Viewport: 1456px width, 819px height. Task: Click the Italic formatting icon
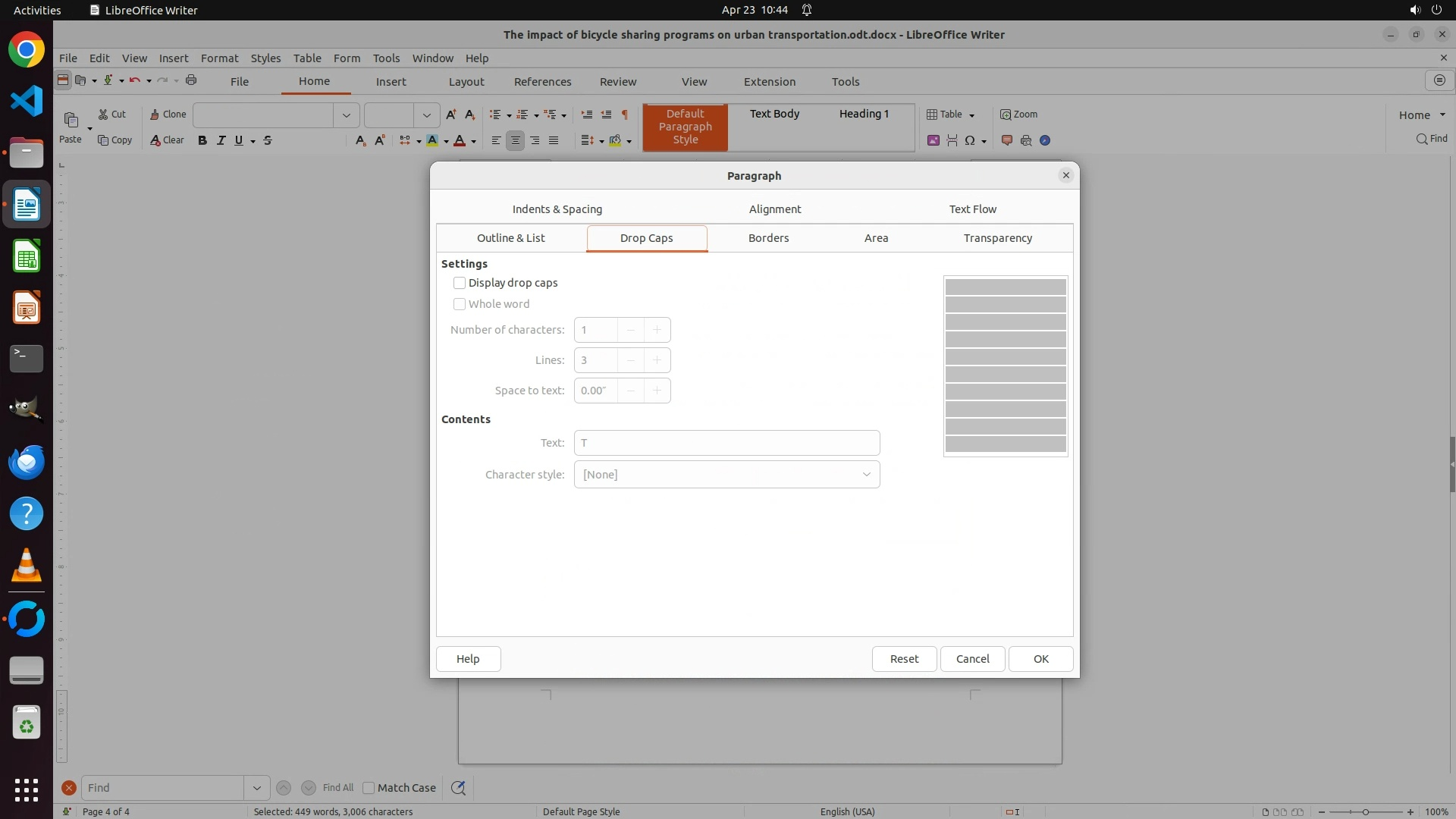click(x=221, y=140)
